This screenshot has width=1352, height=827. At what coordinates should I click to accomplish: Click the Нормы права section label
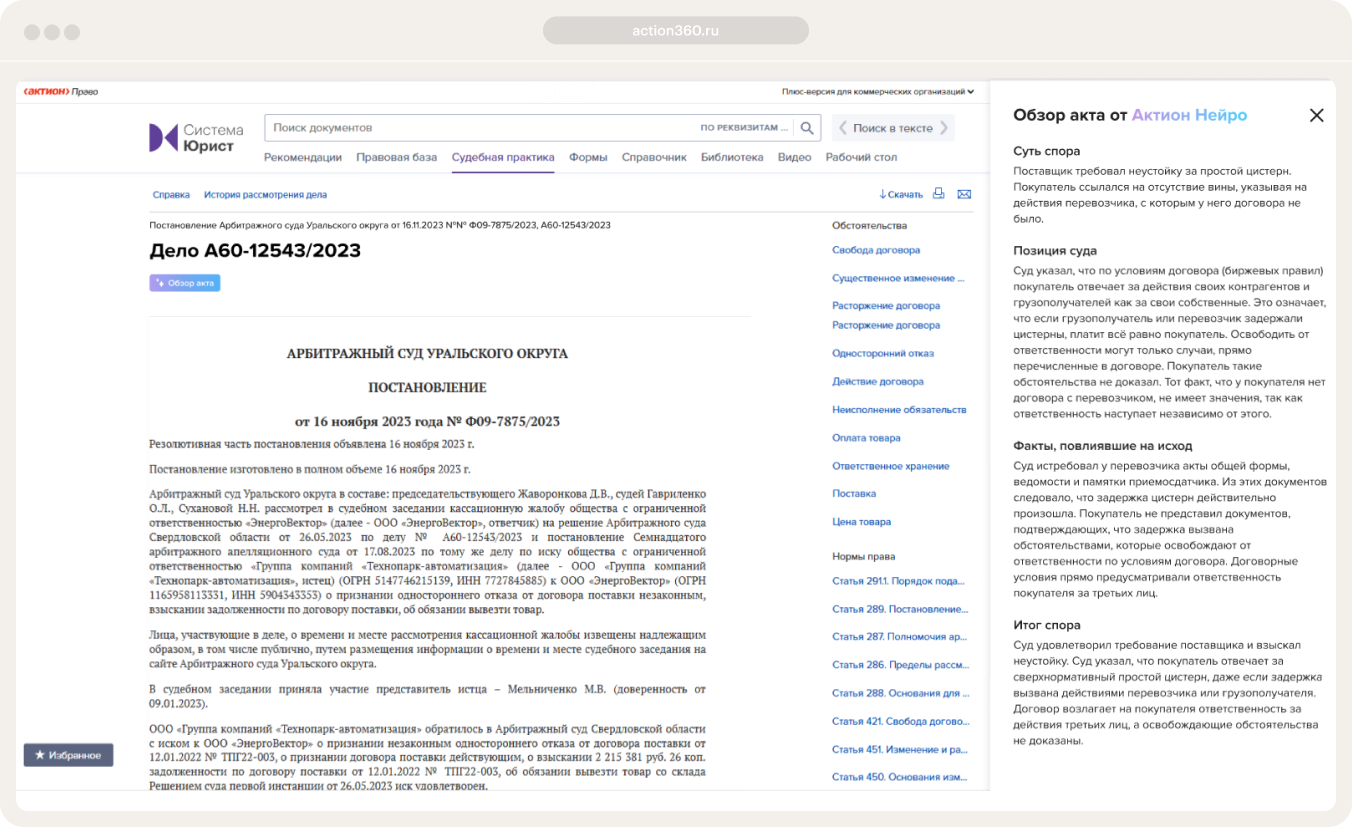pos(864,557)
